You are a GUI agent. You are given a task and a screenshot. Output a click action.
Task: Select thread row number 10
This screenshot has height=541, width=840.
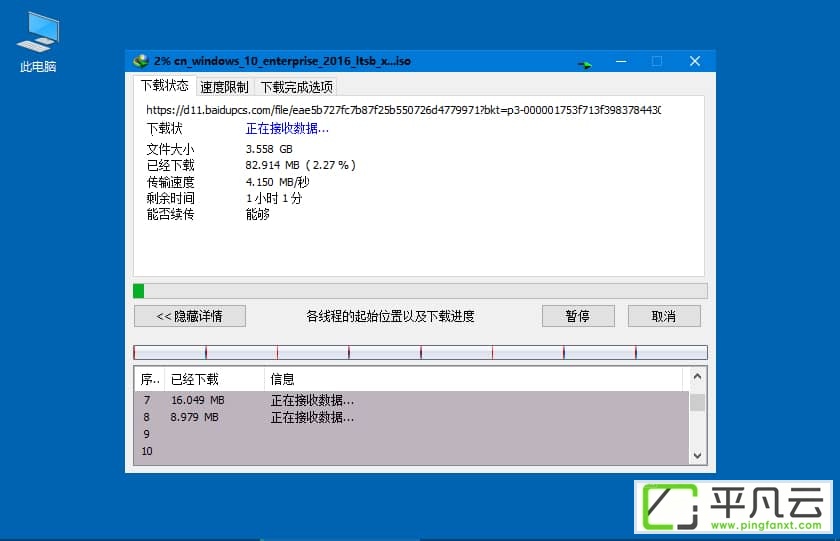click(411, 451)
